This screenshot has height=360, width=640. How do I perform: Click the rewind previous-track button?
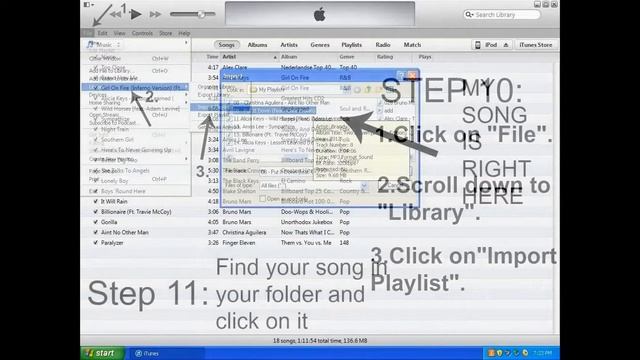(x=116, y=14)
